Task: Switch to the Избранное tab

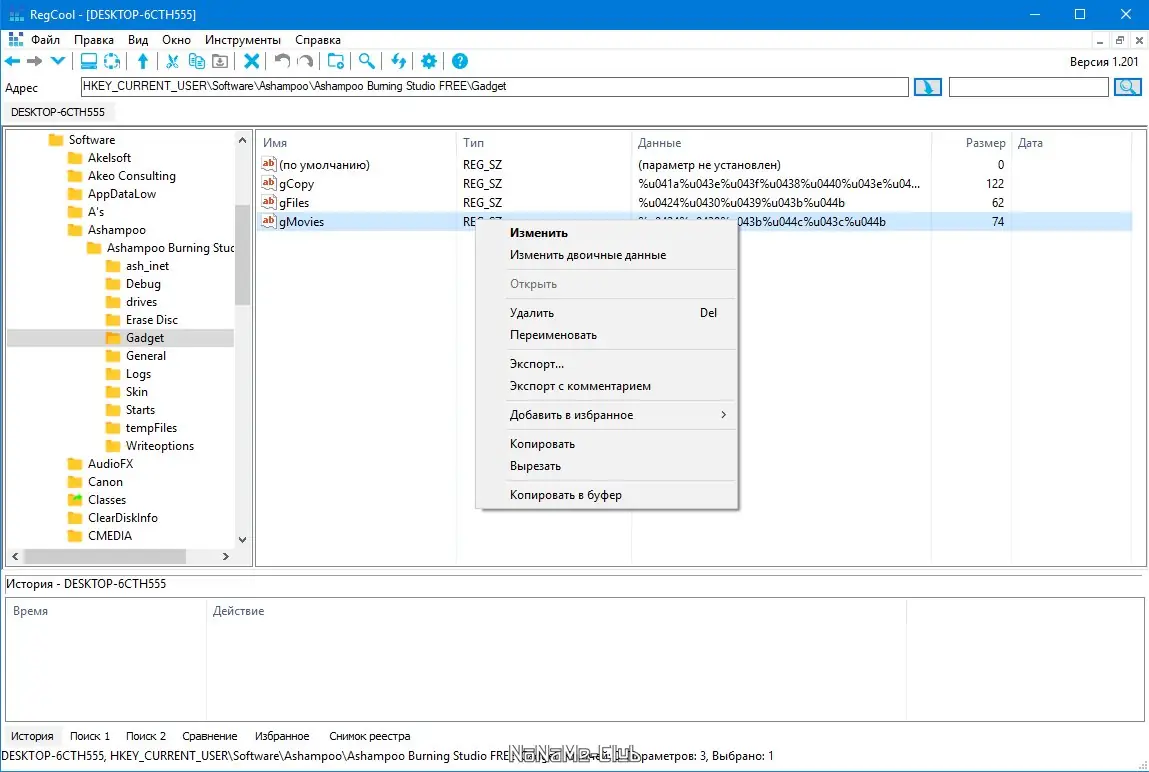Action: tap(282, 736)
